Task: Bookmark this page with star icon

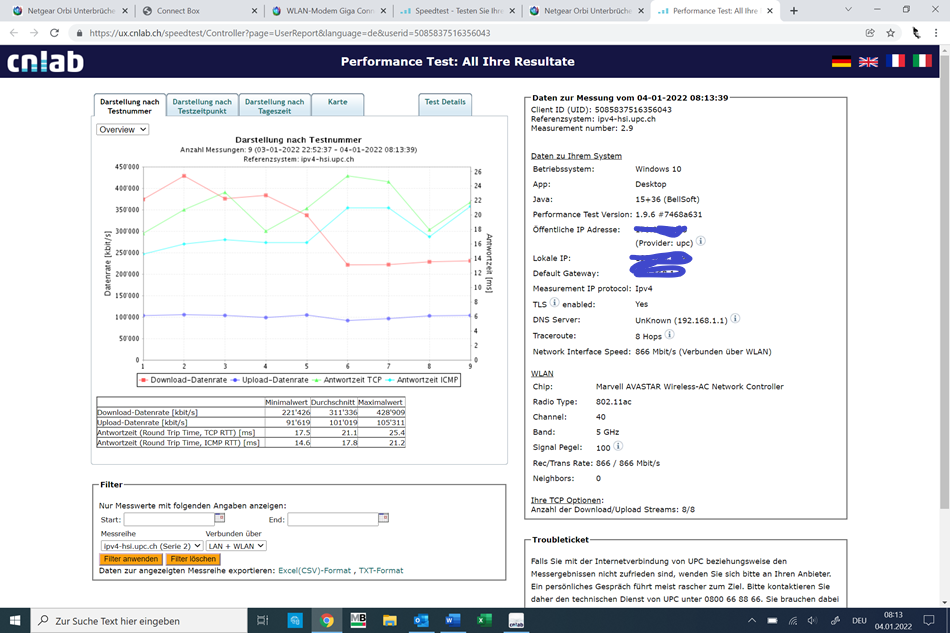Action: click(890, 33)
